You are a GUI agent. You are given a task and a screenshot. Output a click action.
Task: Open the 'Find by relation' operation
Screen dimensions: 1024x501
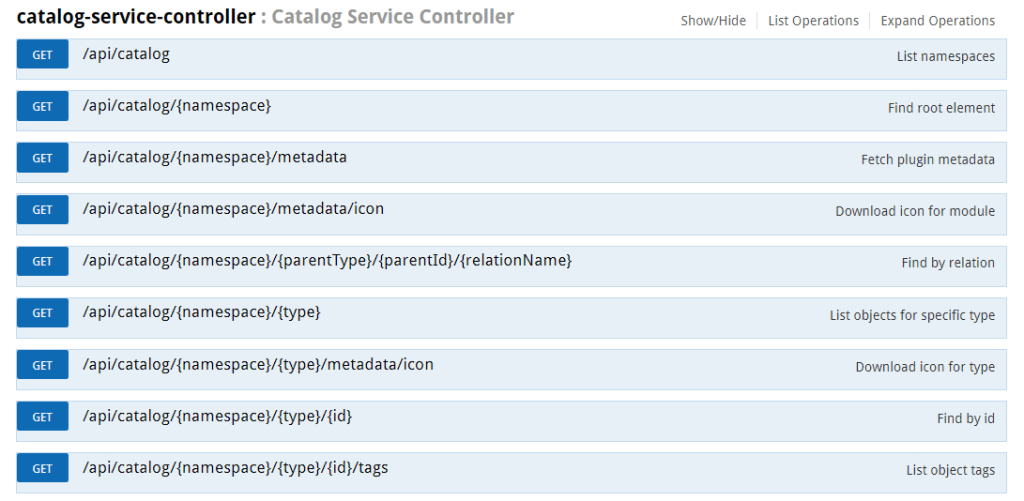[x=947, y=263]
